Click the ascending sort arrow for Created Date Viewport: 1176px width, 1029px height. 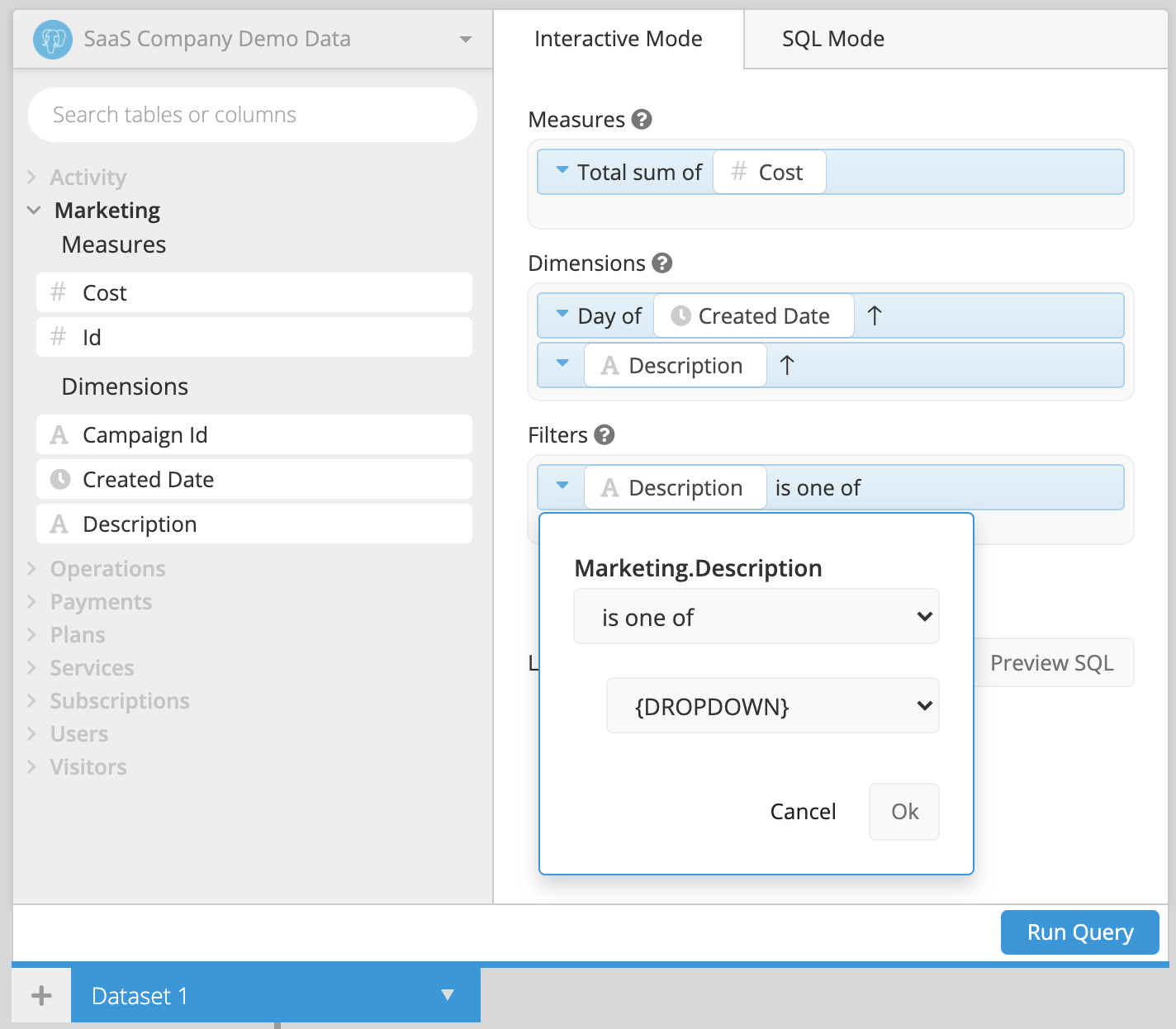[x=875, y=315]
